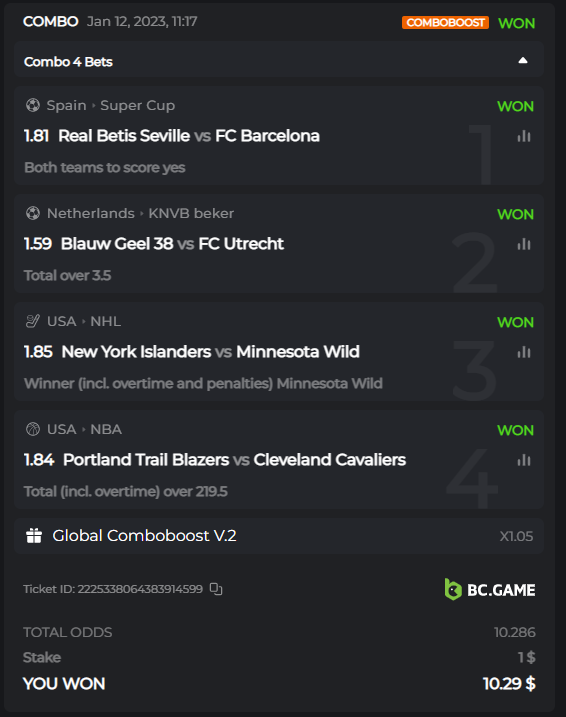Open the BC.GAME logo link
The width and height of the screenshot is (566, 717).
490,589
